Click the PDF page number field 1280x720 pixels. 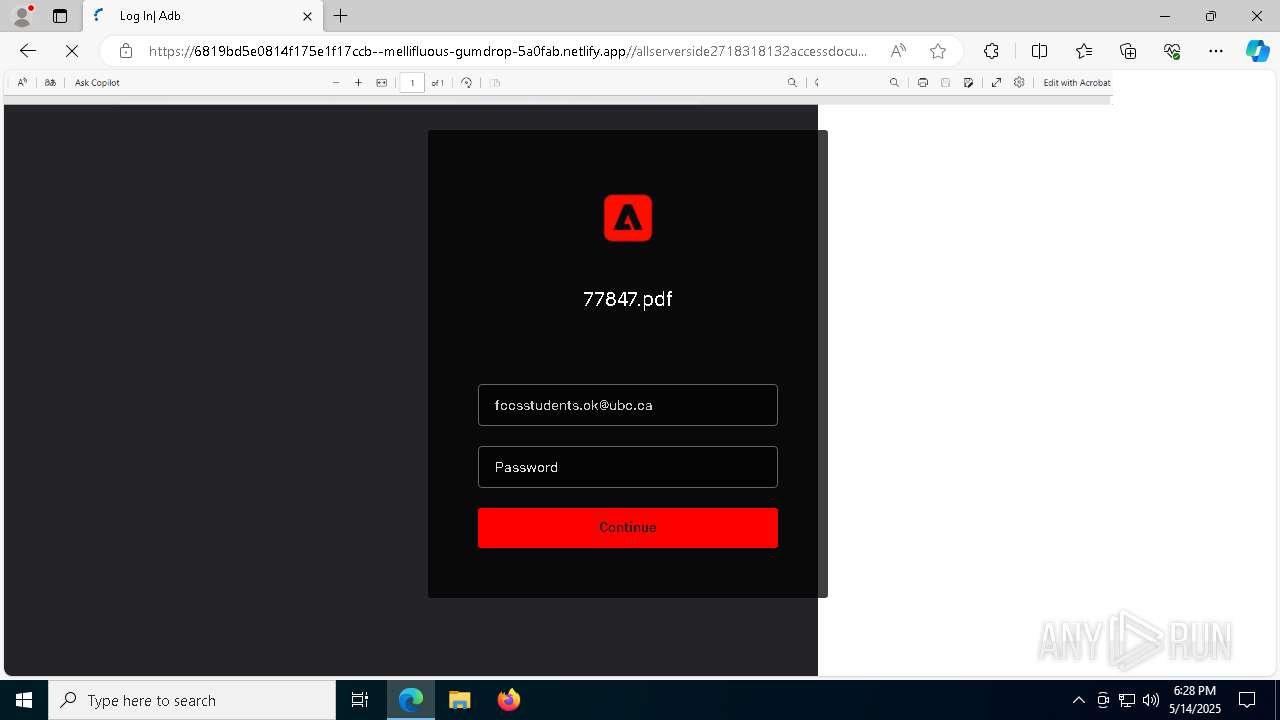click(x=412, y=83)
